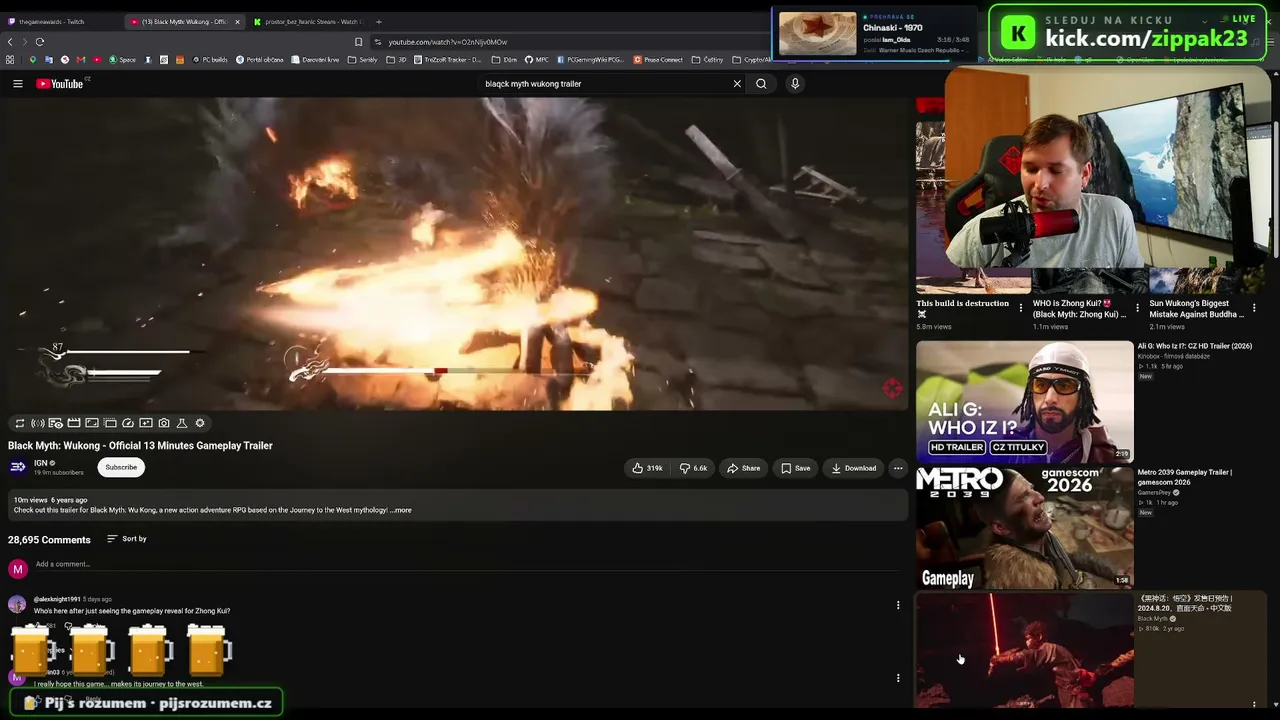Open enhancer settings gear below the video

tap(200, 423)
